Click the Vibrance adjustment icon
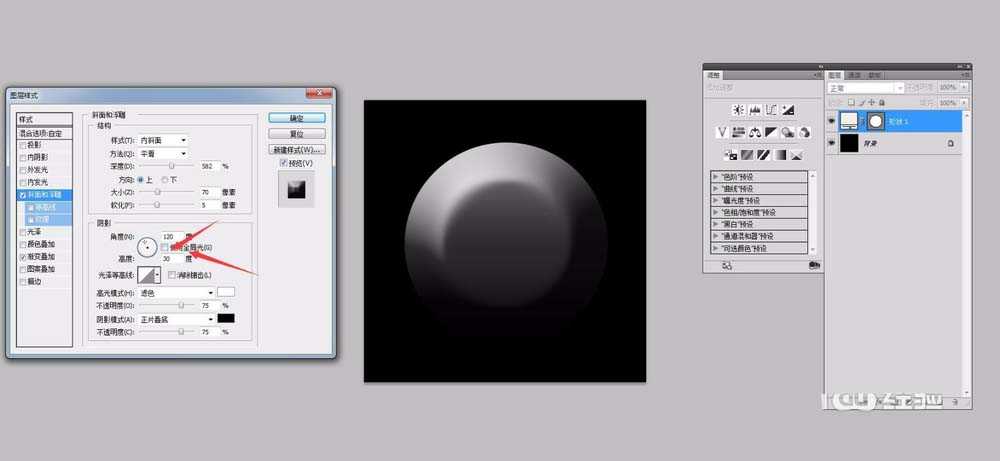Image resolution: width=1000 pixels, height=461 pixels. [x=722, y=132]
